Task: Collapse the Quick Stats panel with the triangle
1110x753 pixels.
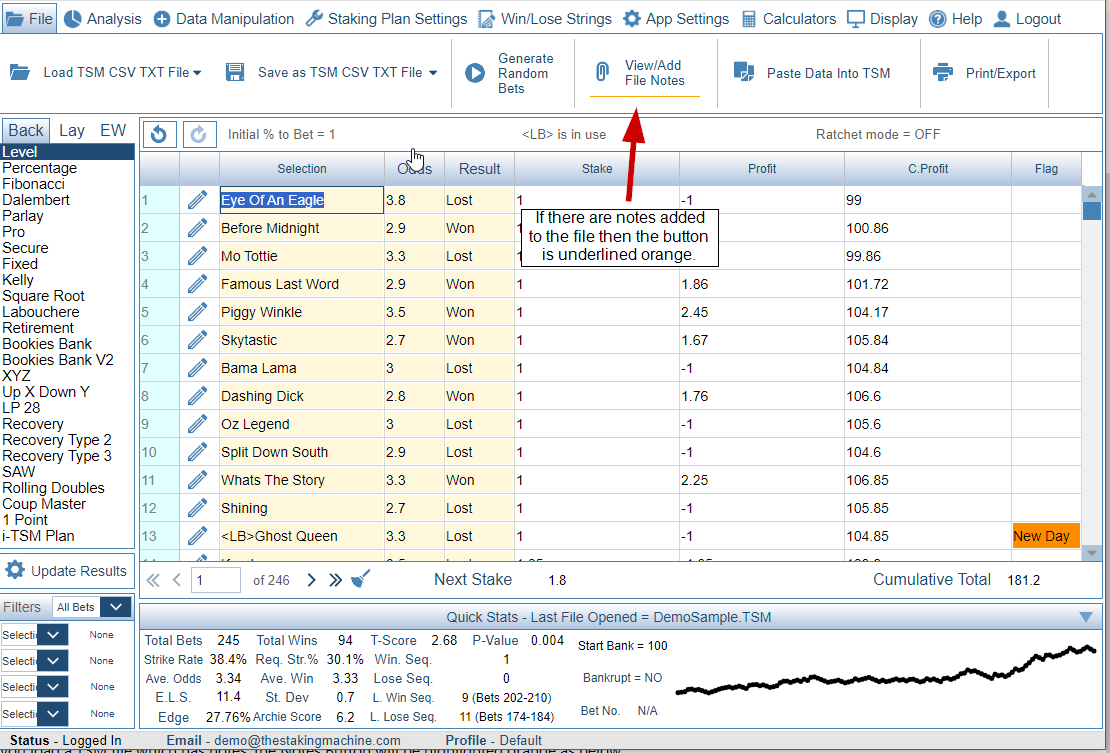Action: point(1086,617)
